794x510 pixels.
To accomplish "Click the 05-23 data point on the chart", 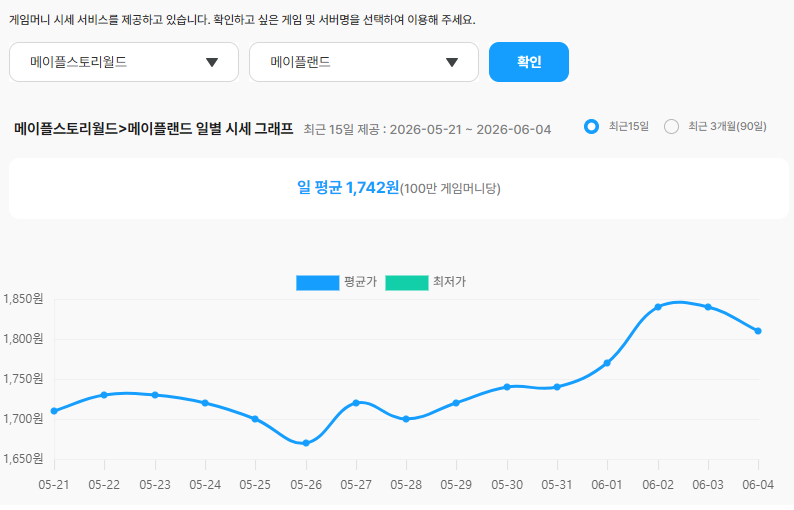I will click(155, 395).
